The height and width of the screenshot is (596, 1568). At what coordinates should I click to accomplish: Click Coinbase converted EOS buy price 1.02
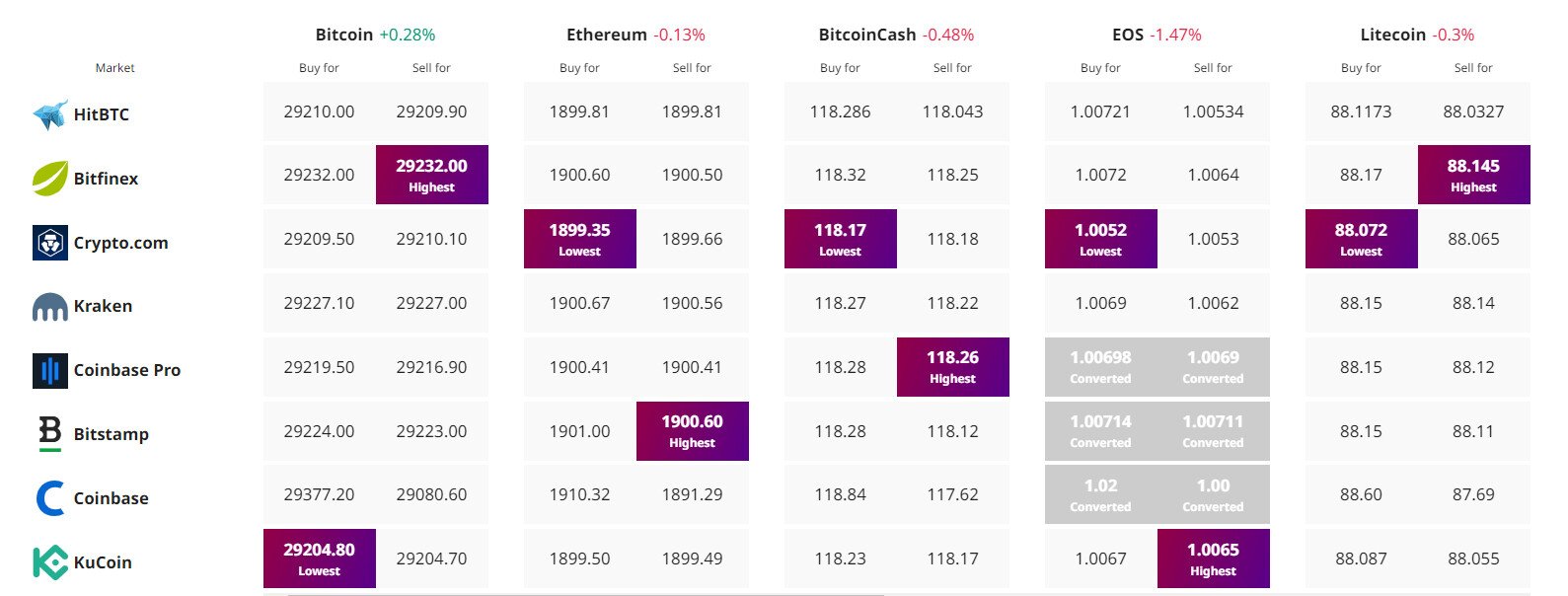coord(1101,494)
